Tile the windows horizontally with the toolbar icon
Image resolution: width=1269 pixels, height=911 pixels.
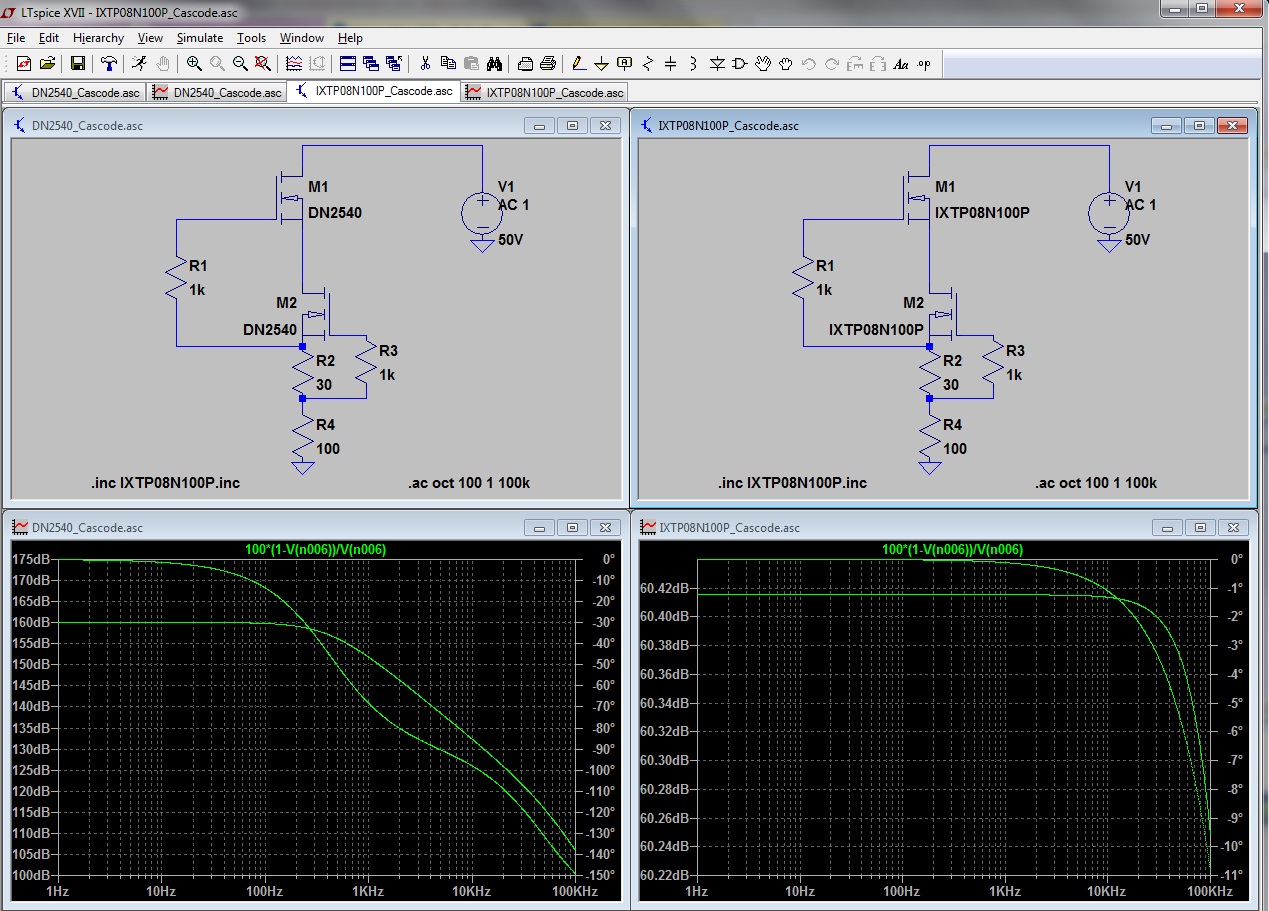[x=348, y=63]
